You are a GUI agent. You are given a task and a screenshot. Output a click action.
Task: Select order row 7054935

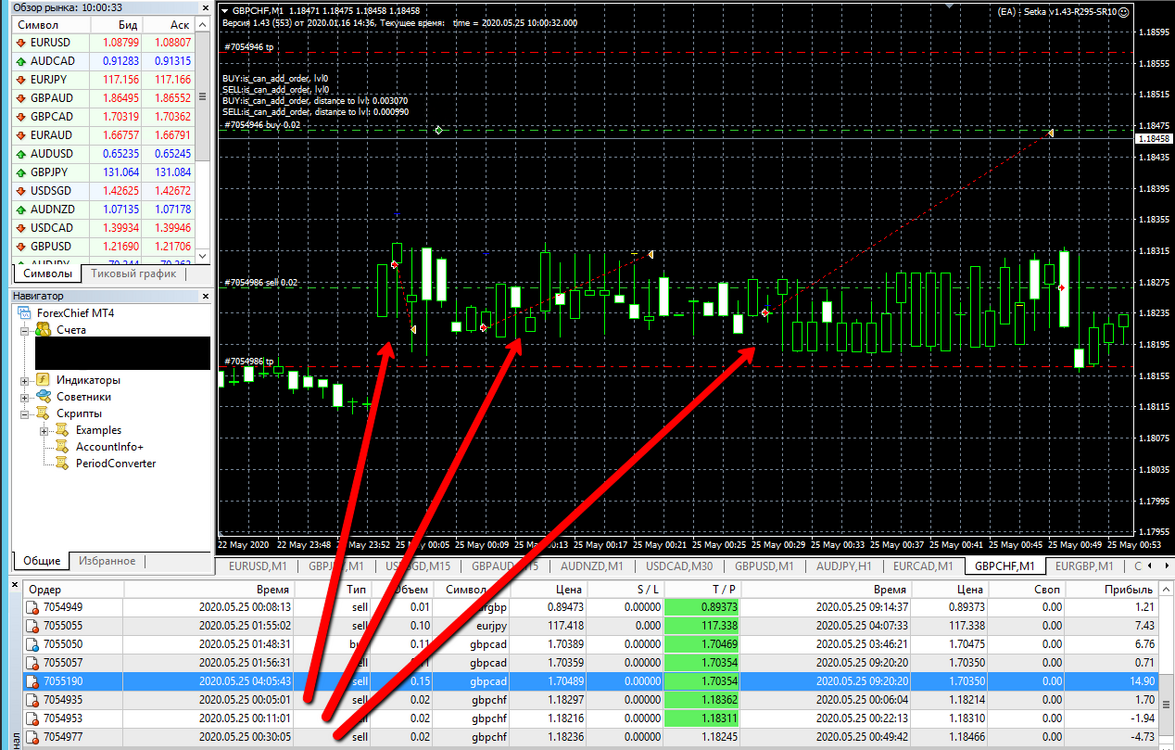click(x=590, y=700)
